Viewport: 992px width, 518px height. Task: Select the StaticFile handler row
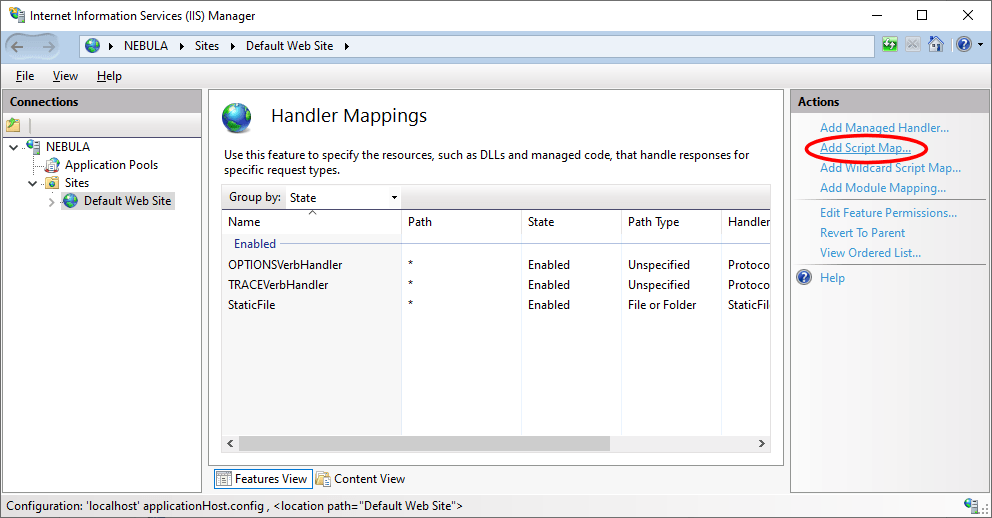[x=497, y=305]
